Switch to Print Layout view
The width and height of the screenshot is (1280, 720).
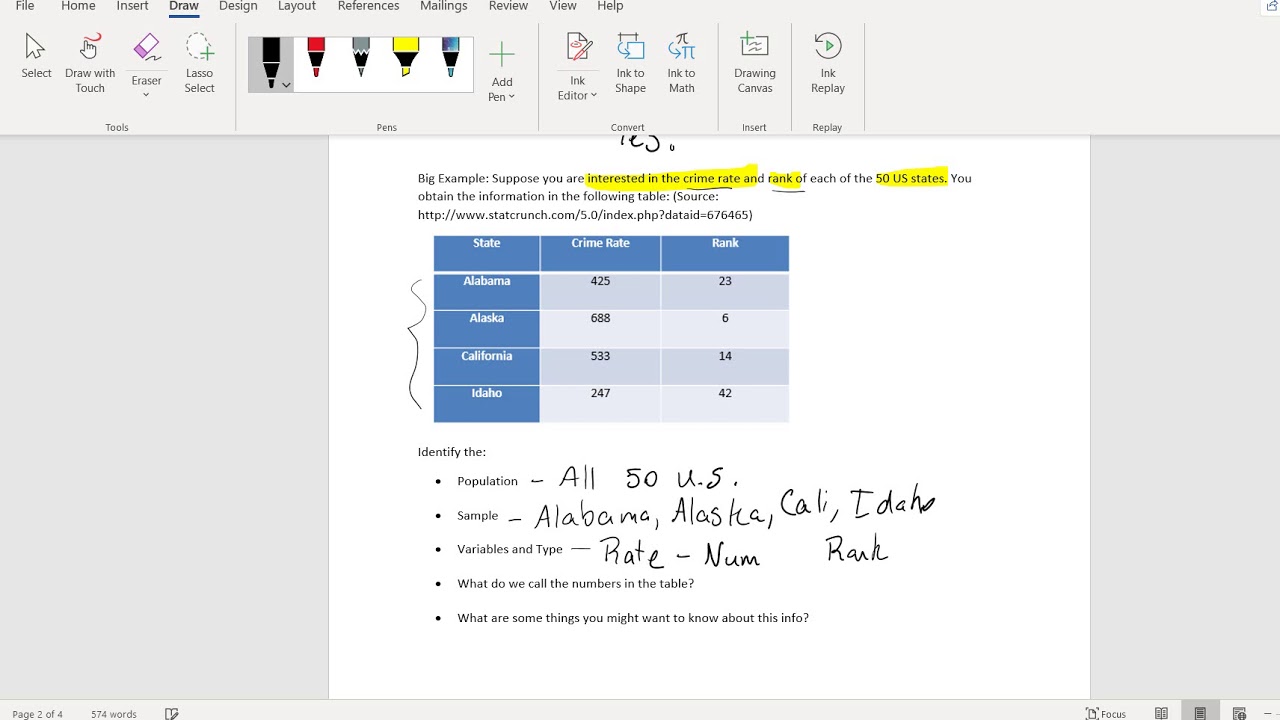pos(1200,714)
